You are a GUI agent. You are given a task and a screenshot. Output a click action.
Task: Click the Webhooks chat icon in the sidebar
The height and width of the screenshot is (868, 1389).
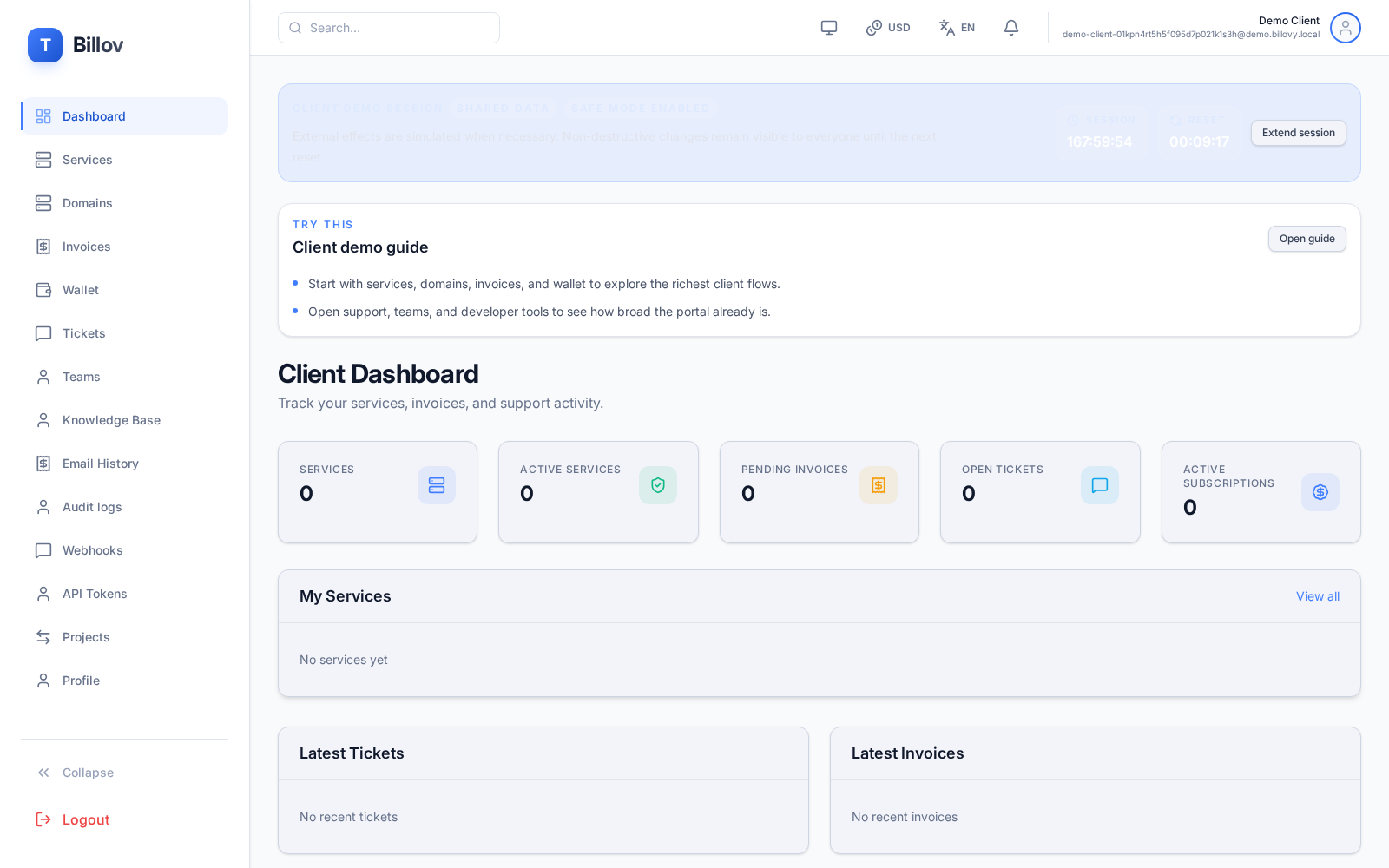click(43, 550)
